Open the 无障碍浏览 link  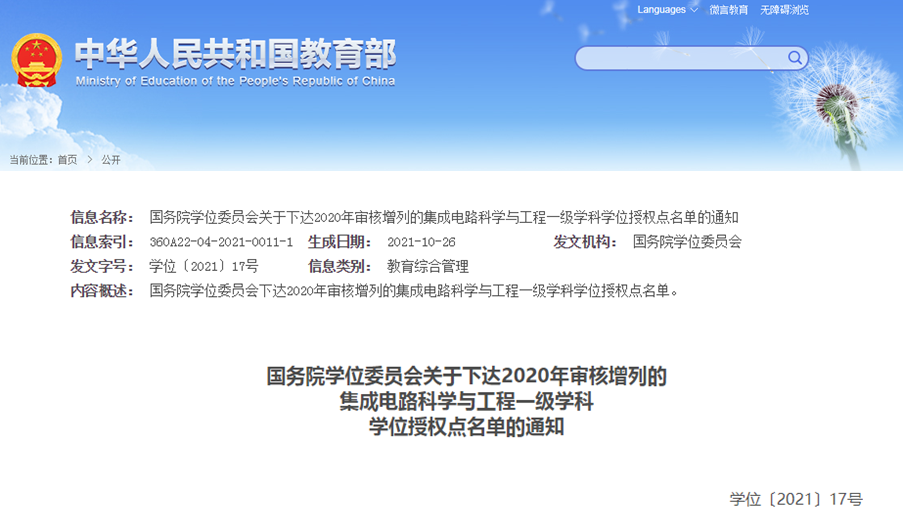[x=784, y=10]
